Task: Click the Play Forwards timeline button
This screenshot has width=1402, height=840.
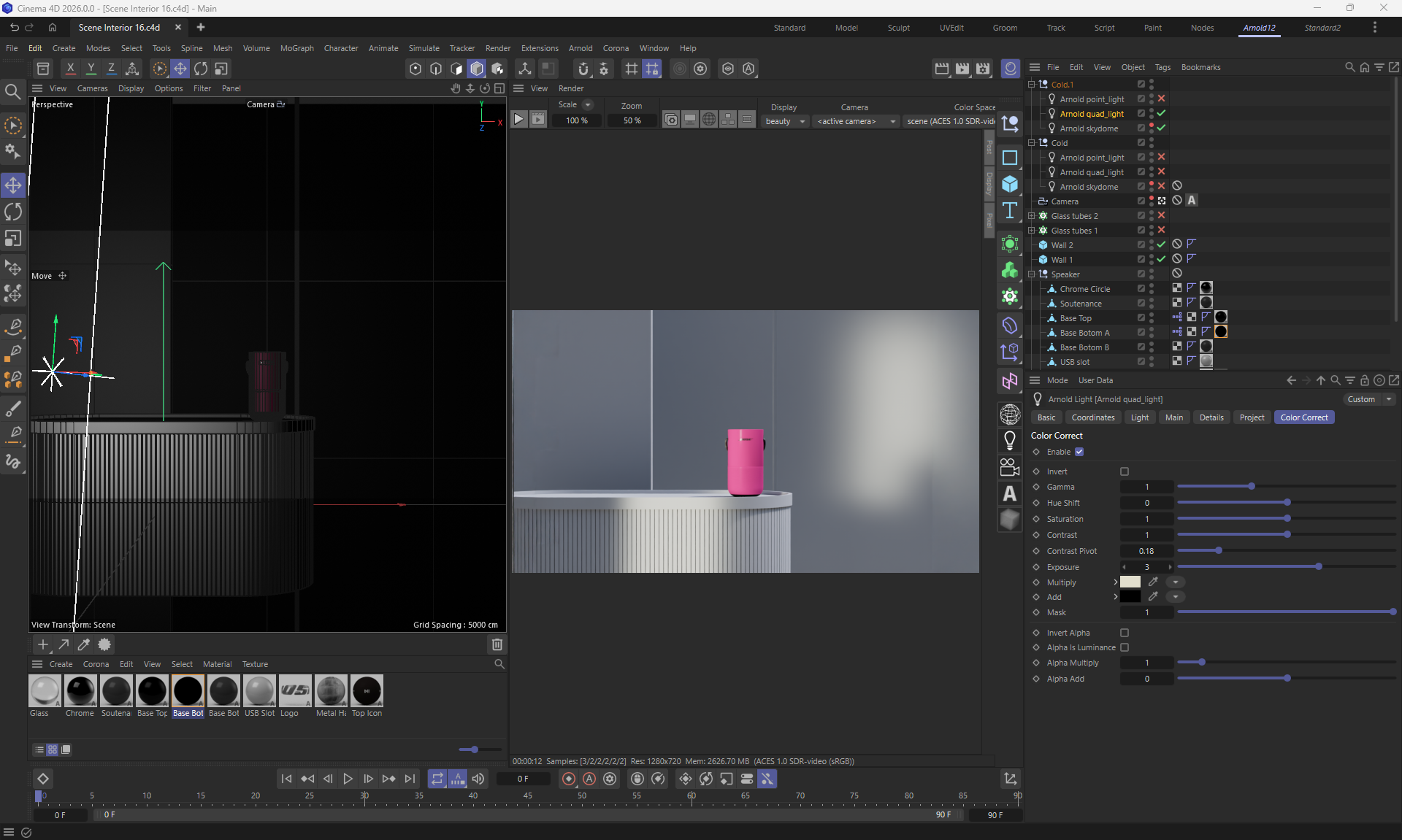Action: (348, 779)
